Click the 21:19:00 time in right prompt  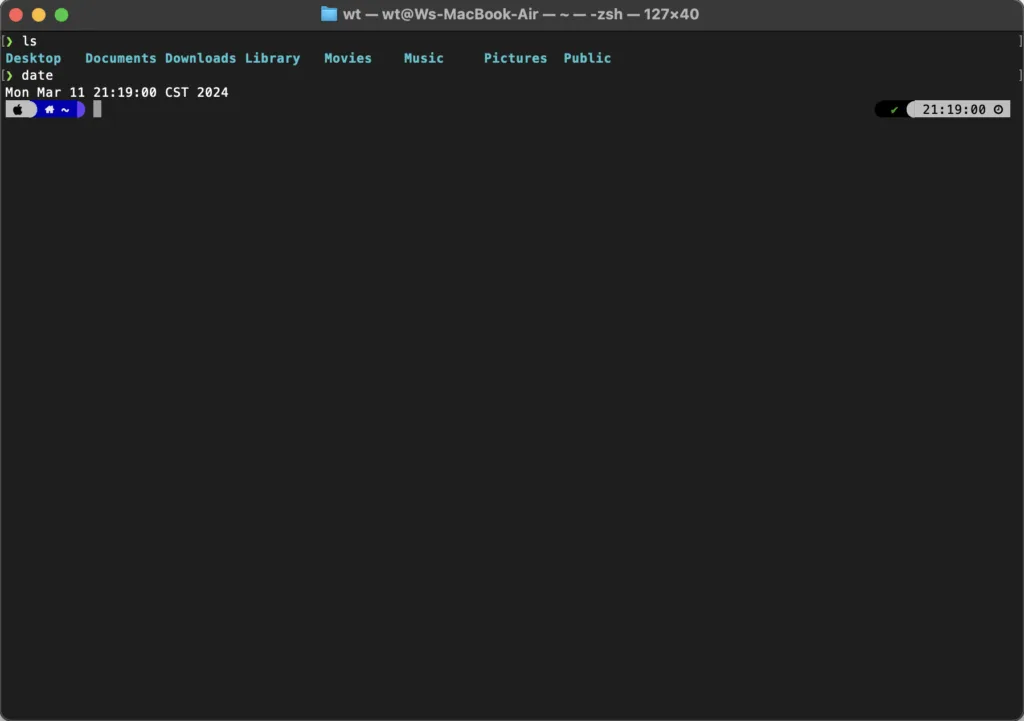954,110
